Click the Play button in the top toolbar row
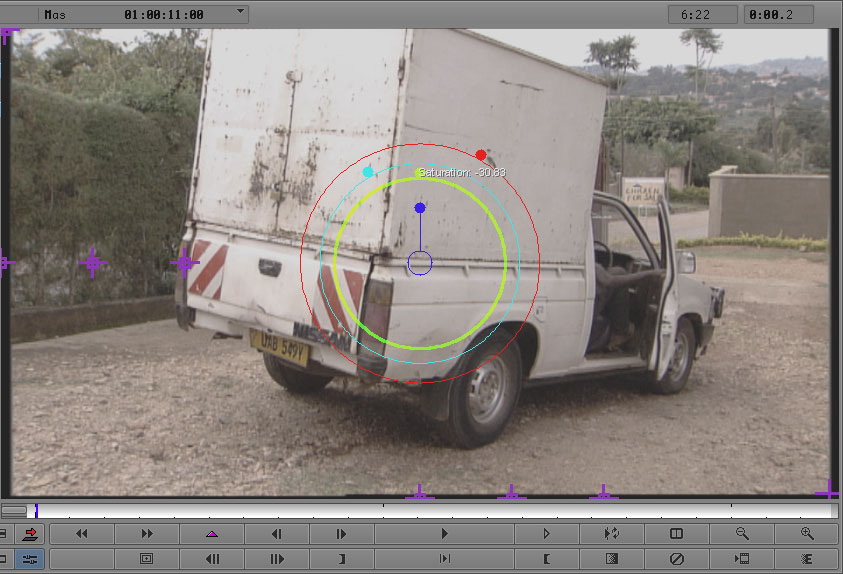The height and width of the screenshot is (574, 843). (445, 534)
